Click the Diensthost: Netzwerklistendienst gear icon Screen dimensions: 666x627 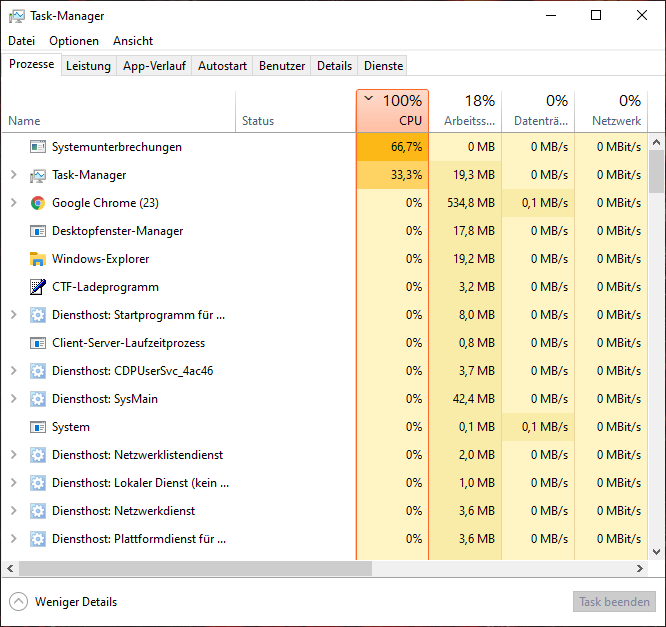coord(38,455)
